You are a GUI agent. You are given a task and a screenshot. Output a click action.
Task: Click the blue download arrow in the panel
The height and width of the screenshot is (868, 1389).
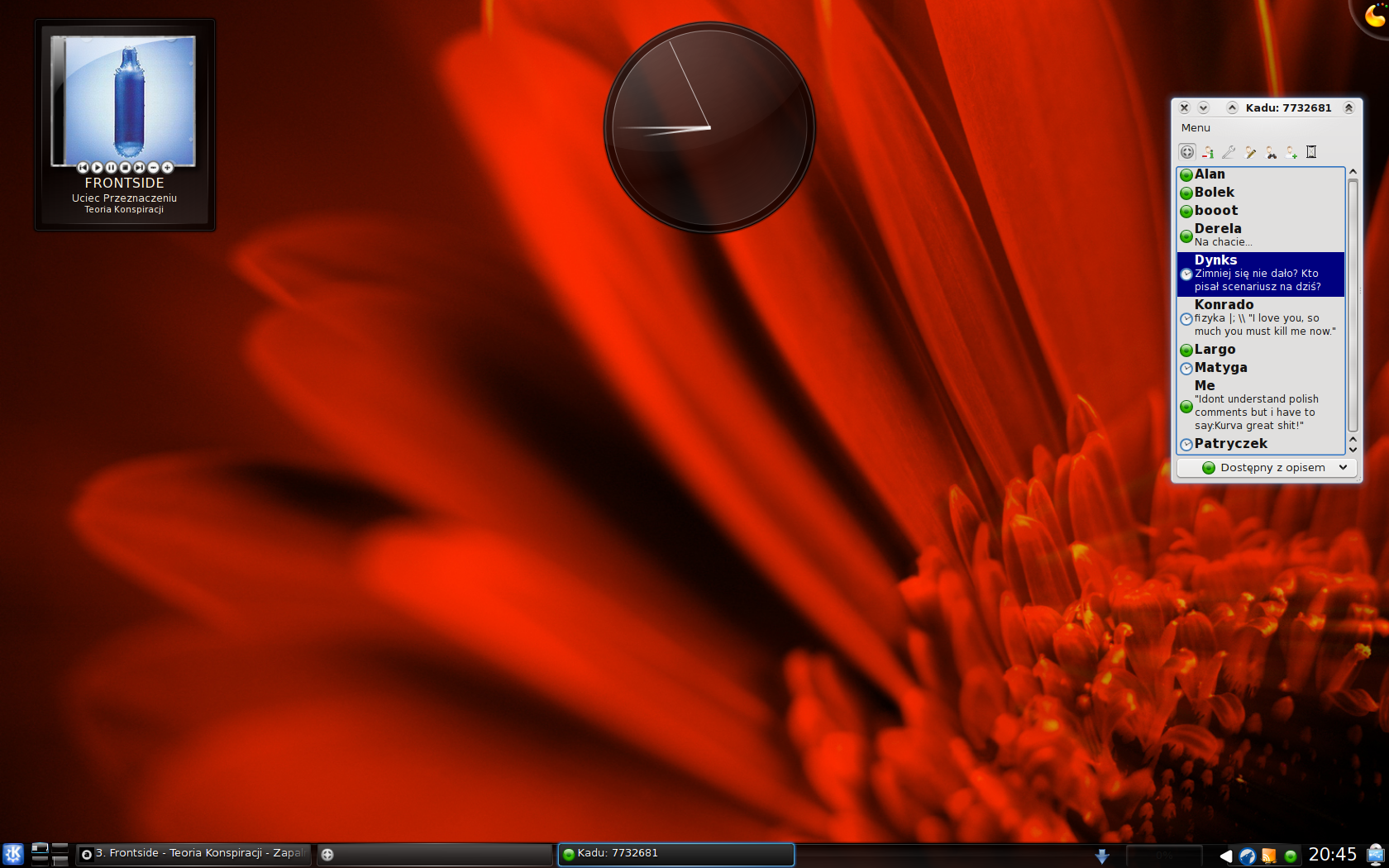pyautogui.click(x=1101, y=856)
